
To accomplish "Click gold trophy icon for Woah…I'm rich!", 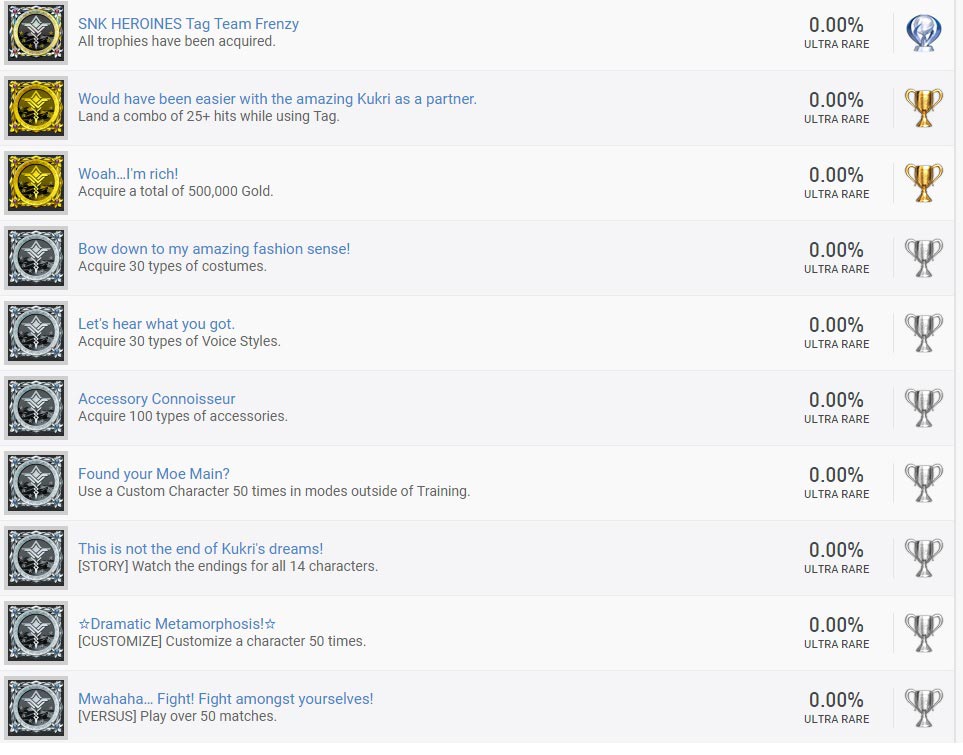I will click(923, 183).
